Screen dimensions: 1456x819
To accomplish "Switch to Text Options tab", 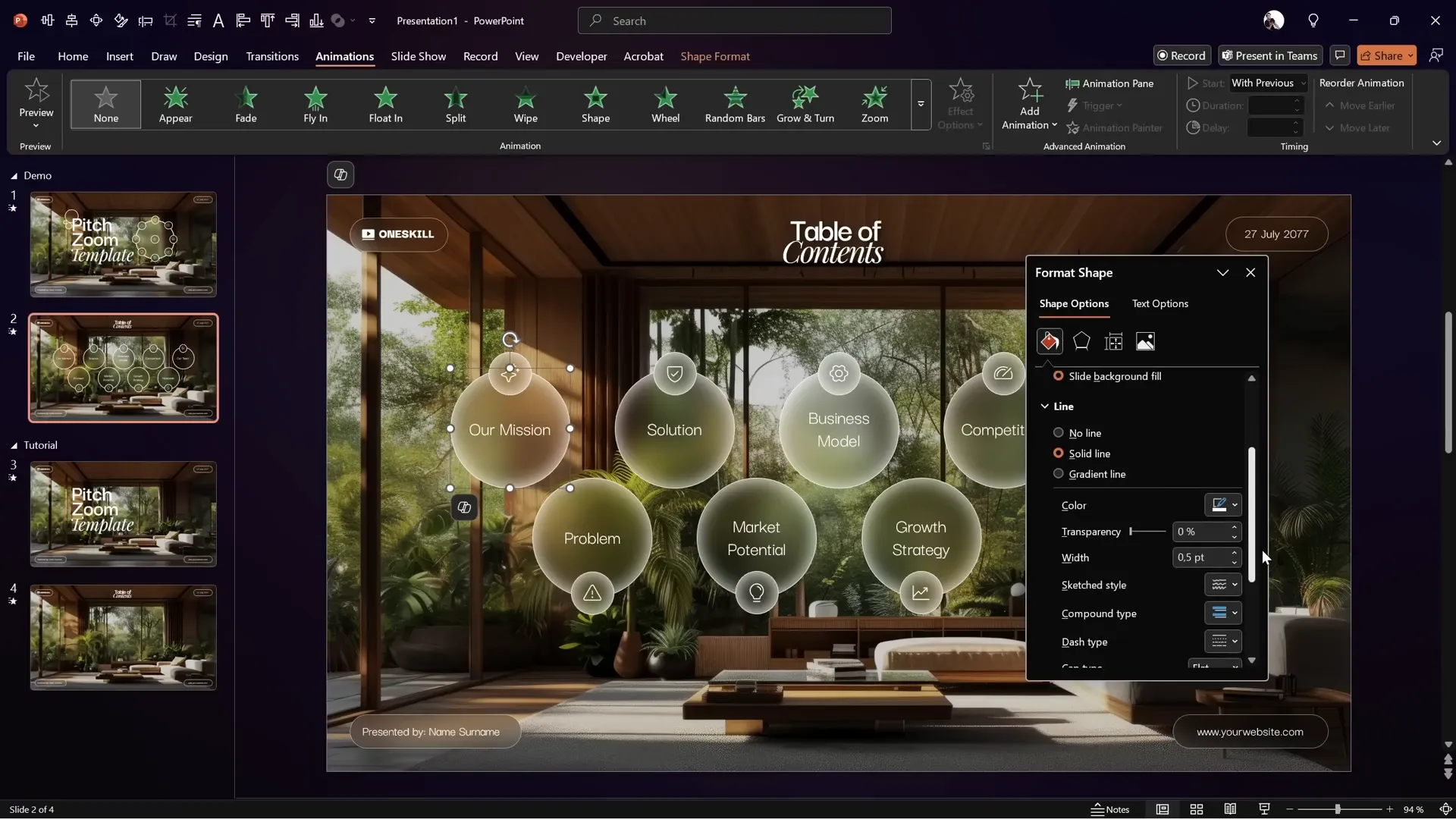I will coord(1159,303).
